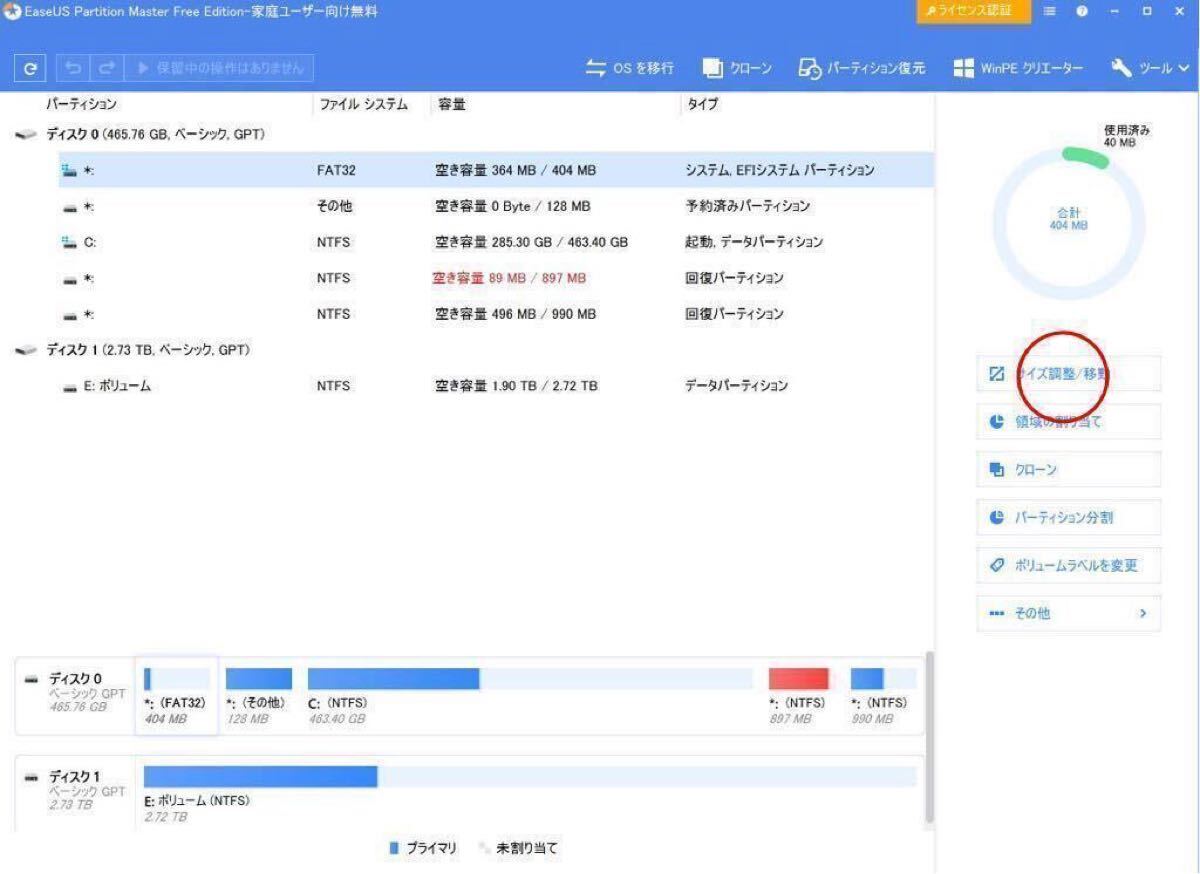
Task: Click the E: ボリューム drive icon
Action: (x=70, y=387)
